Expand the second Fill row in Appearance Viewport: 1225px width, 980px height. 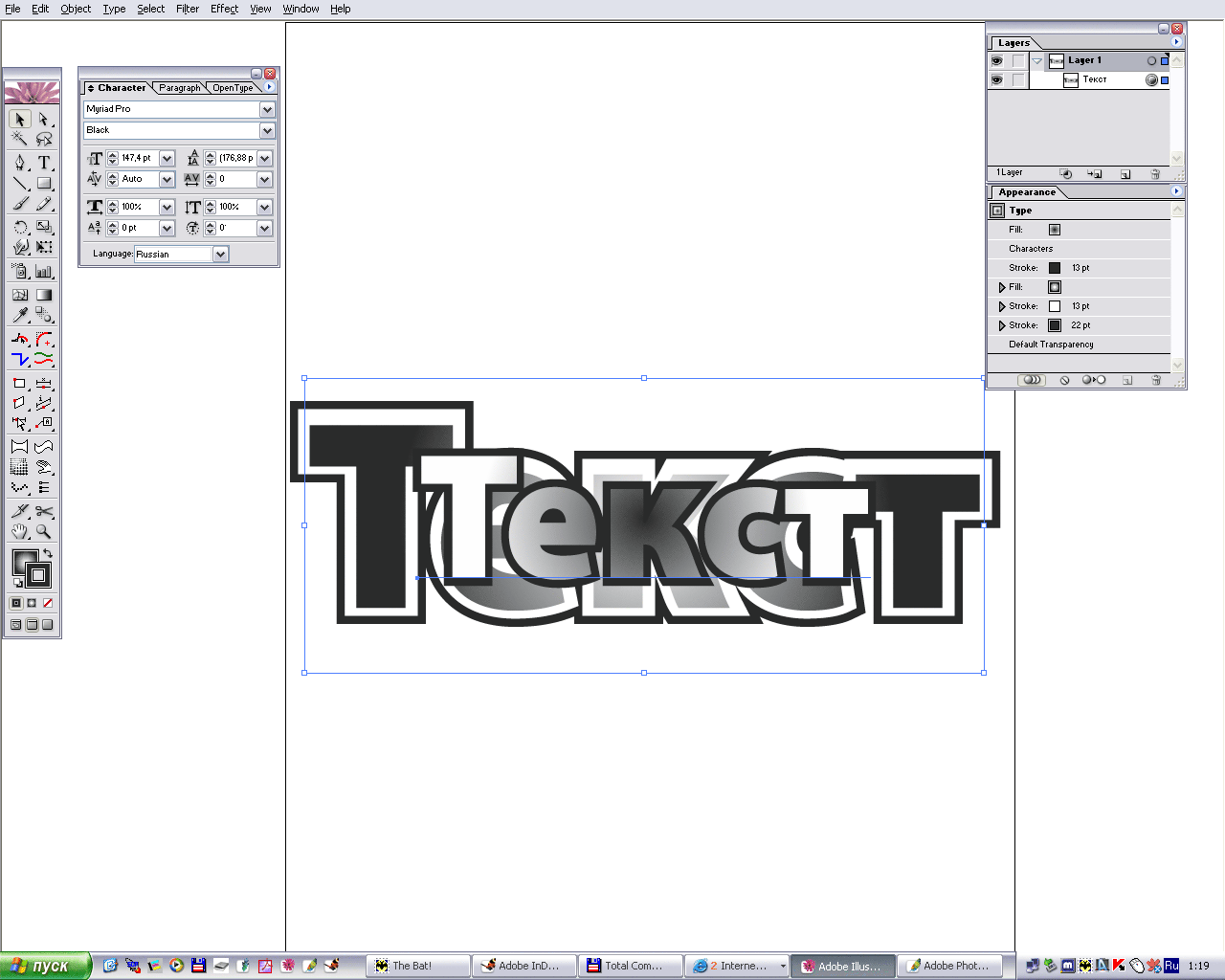tap(1002, 287)
